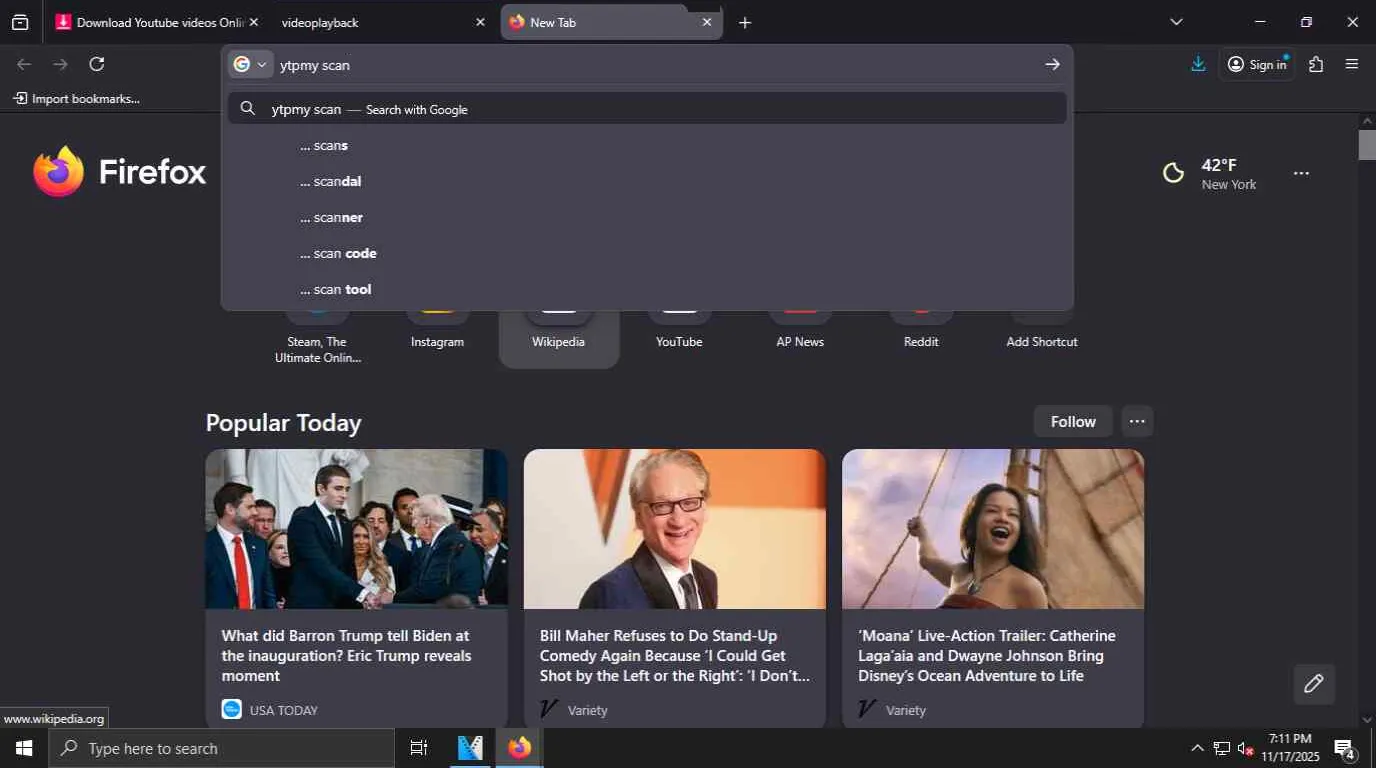Image resolution: width=1376 pixels, height=768 pixels.
Task: Click the page vertical scrollbar thumb
Action: [1367, 145]
